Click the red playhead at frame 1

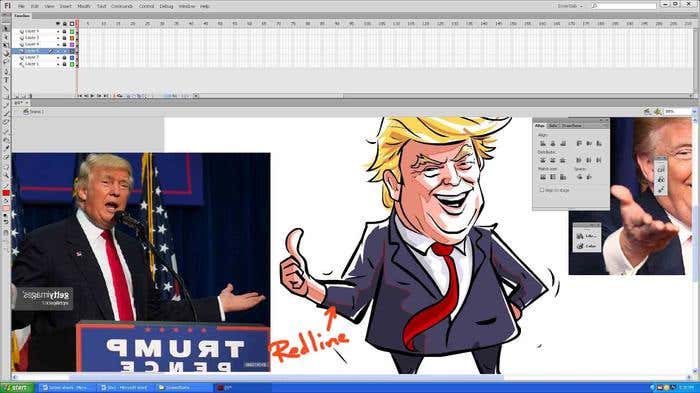(x=77, y=23)
